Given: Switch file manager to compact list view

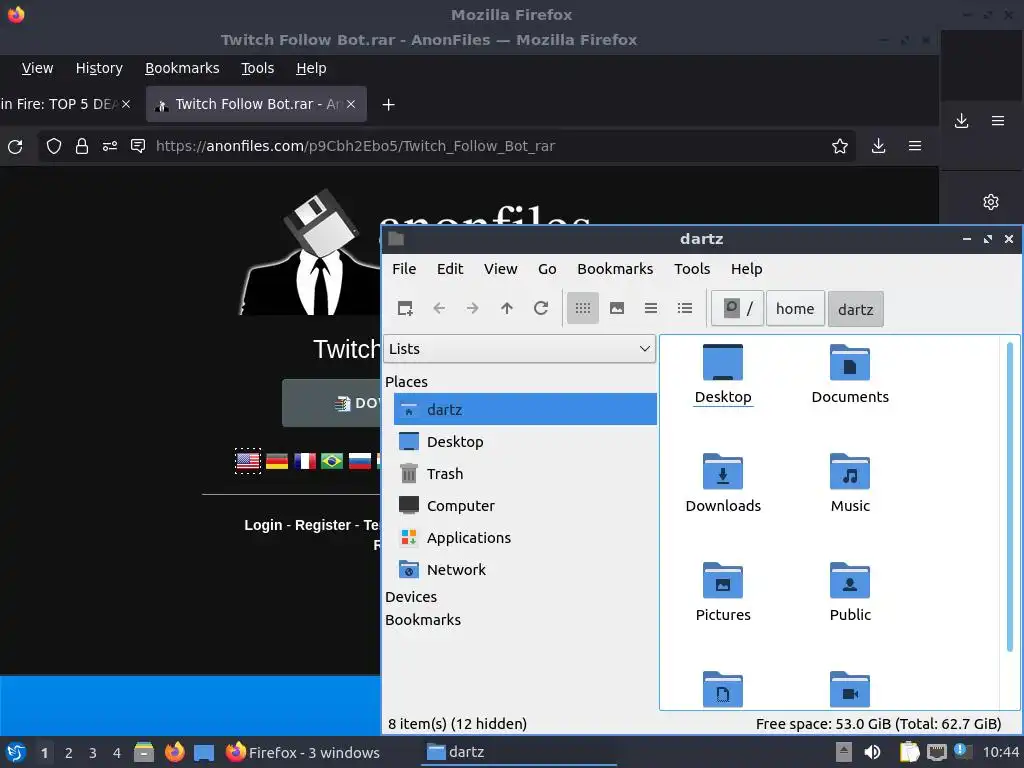Looking at the screenshot, I should pos(650,308).
